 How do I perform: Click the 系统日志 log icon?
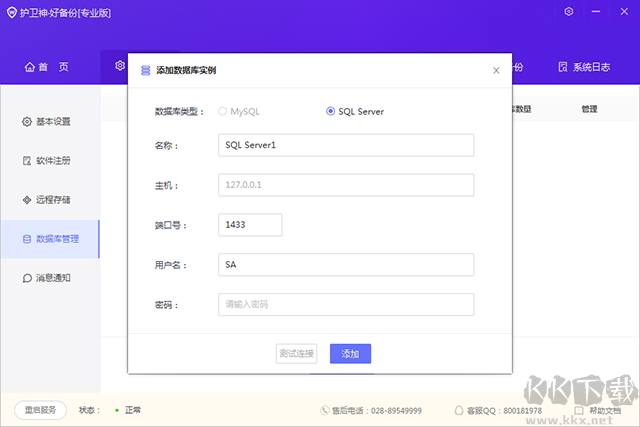click(x=563, y=67)
